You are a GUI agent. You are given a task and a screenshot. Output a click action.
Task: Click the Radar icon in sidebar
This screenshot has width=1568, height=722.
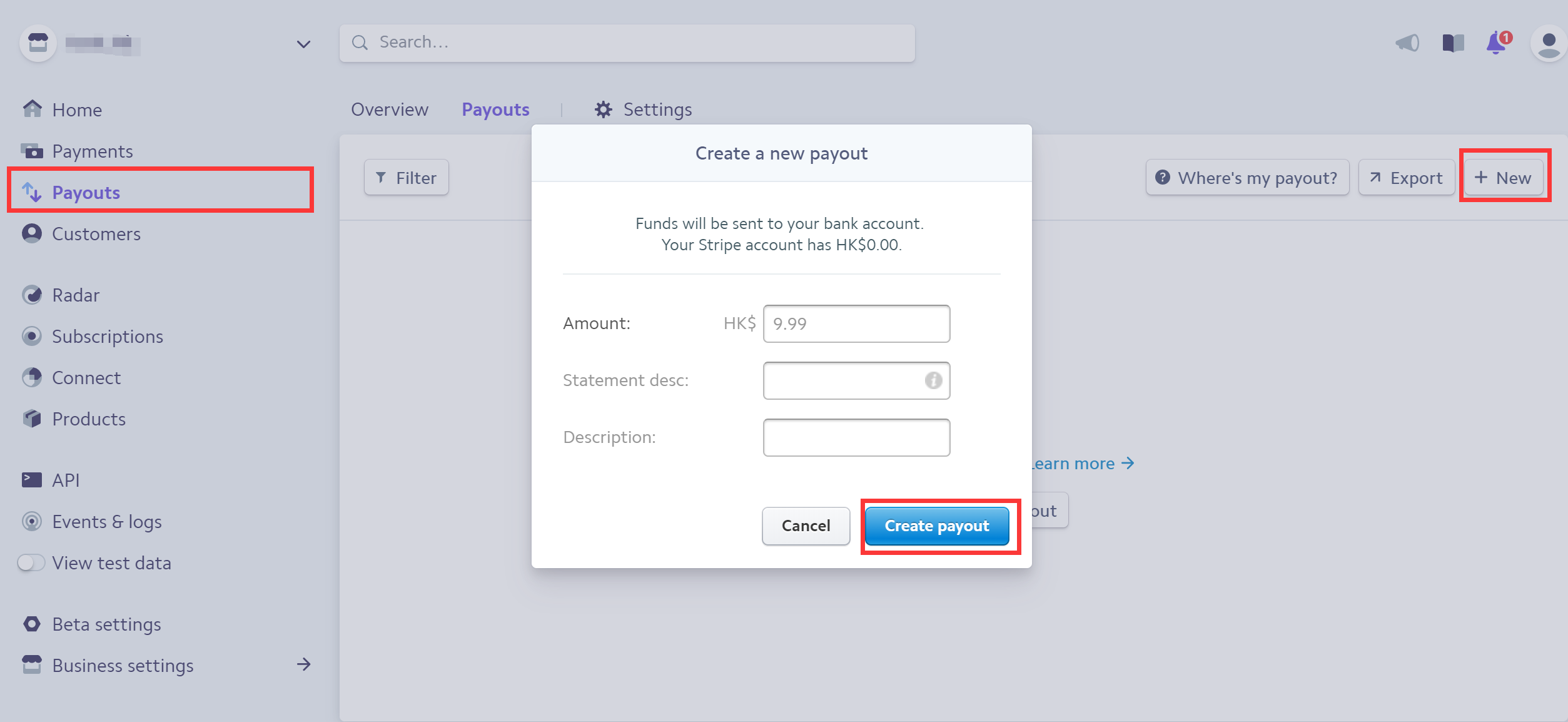[32, 295]
